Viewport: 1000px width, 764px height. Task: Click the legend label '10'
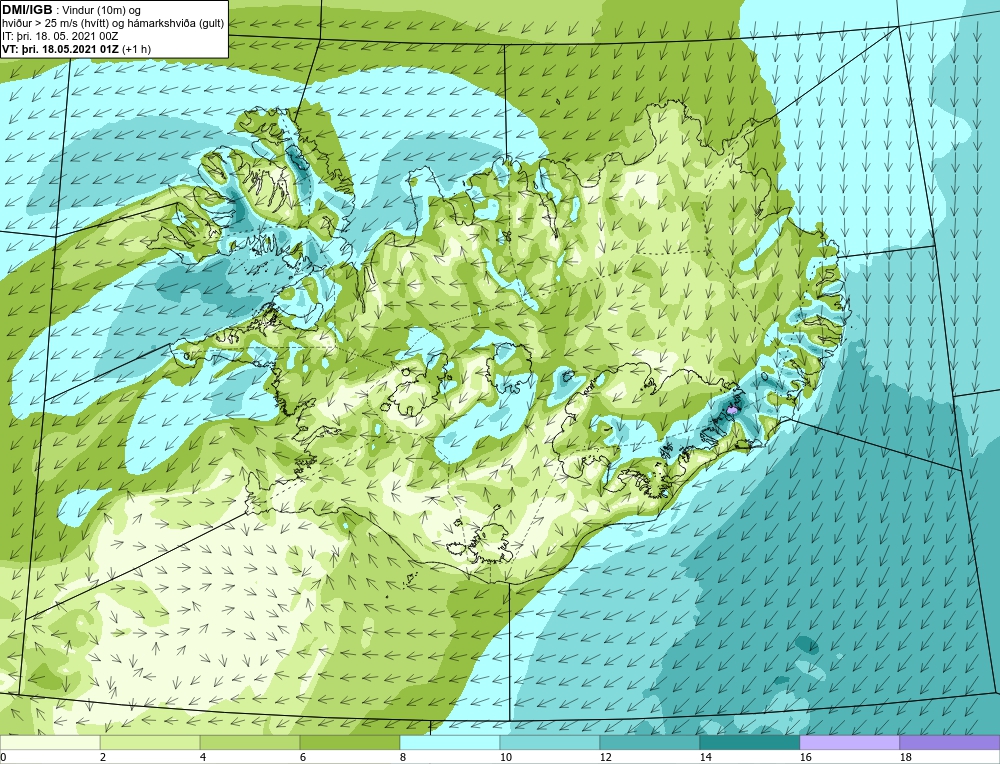click(x=506, y=757)
